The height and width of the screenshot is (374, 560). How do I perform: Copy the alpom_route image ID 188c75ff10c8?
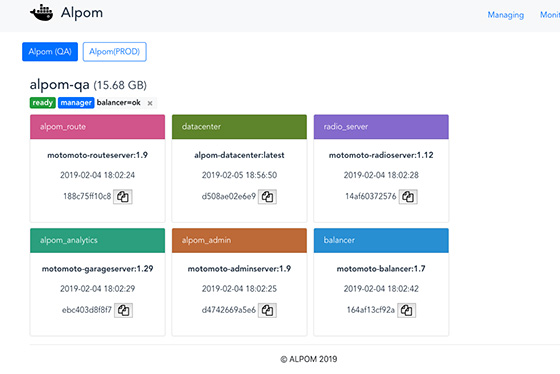point(123,197)
